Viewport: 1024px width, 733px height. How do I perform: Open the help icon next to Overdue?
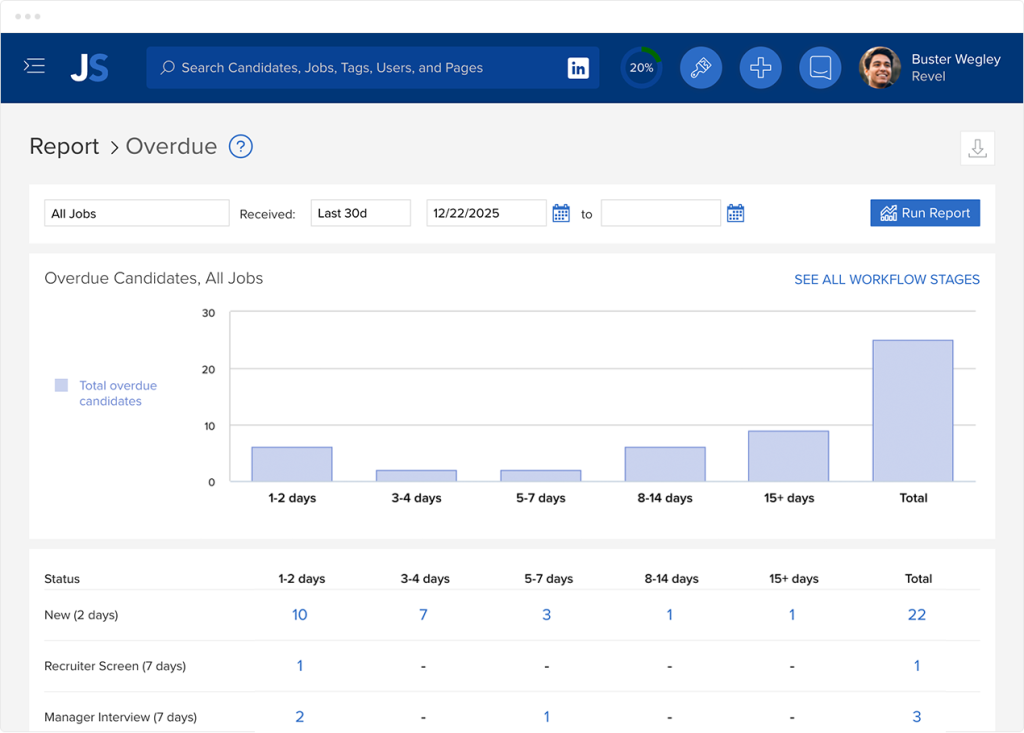click(x=240, y=146)
